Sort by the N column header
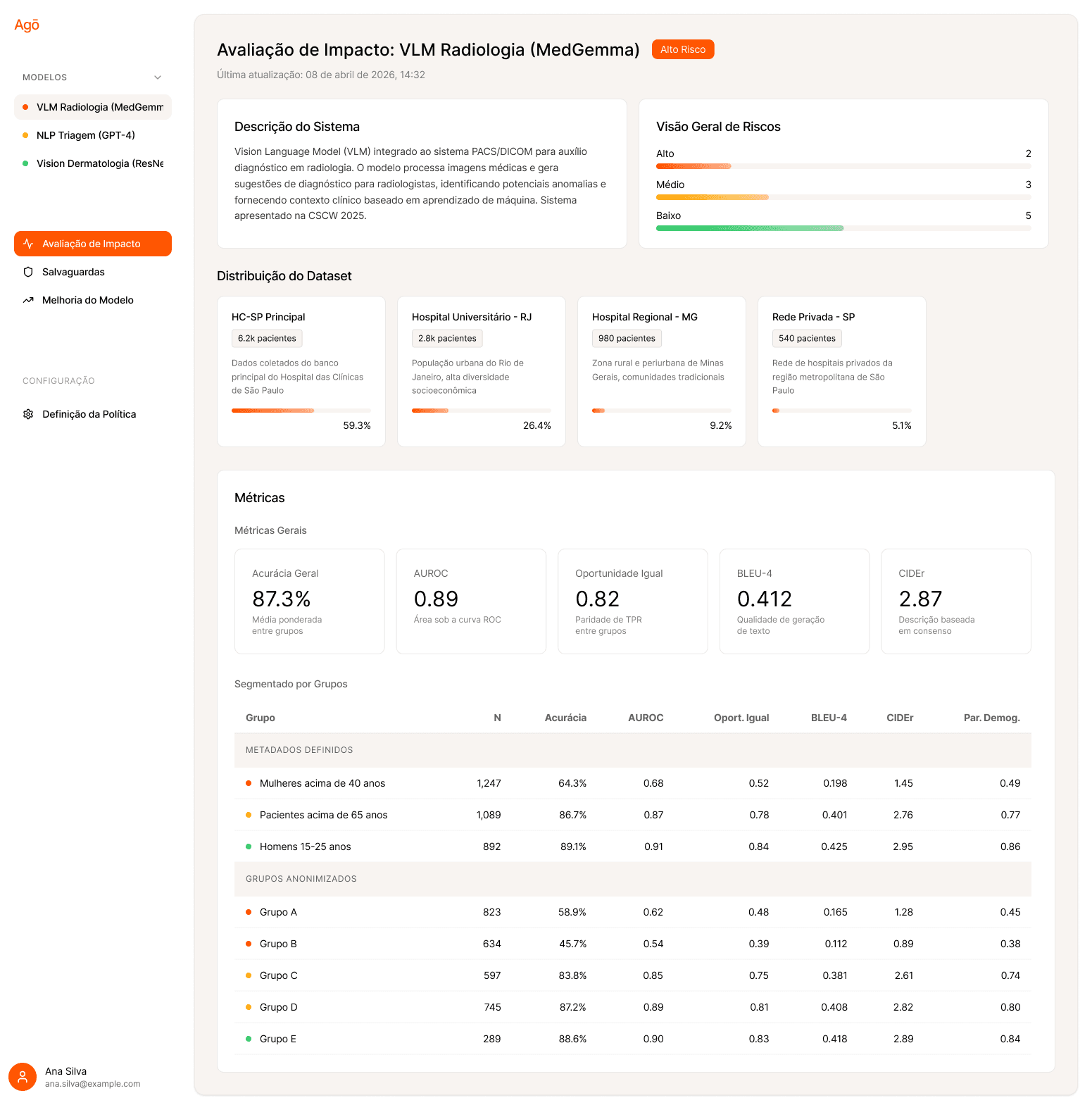The image size is (1092, 1105). pos(497,718)
